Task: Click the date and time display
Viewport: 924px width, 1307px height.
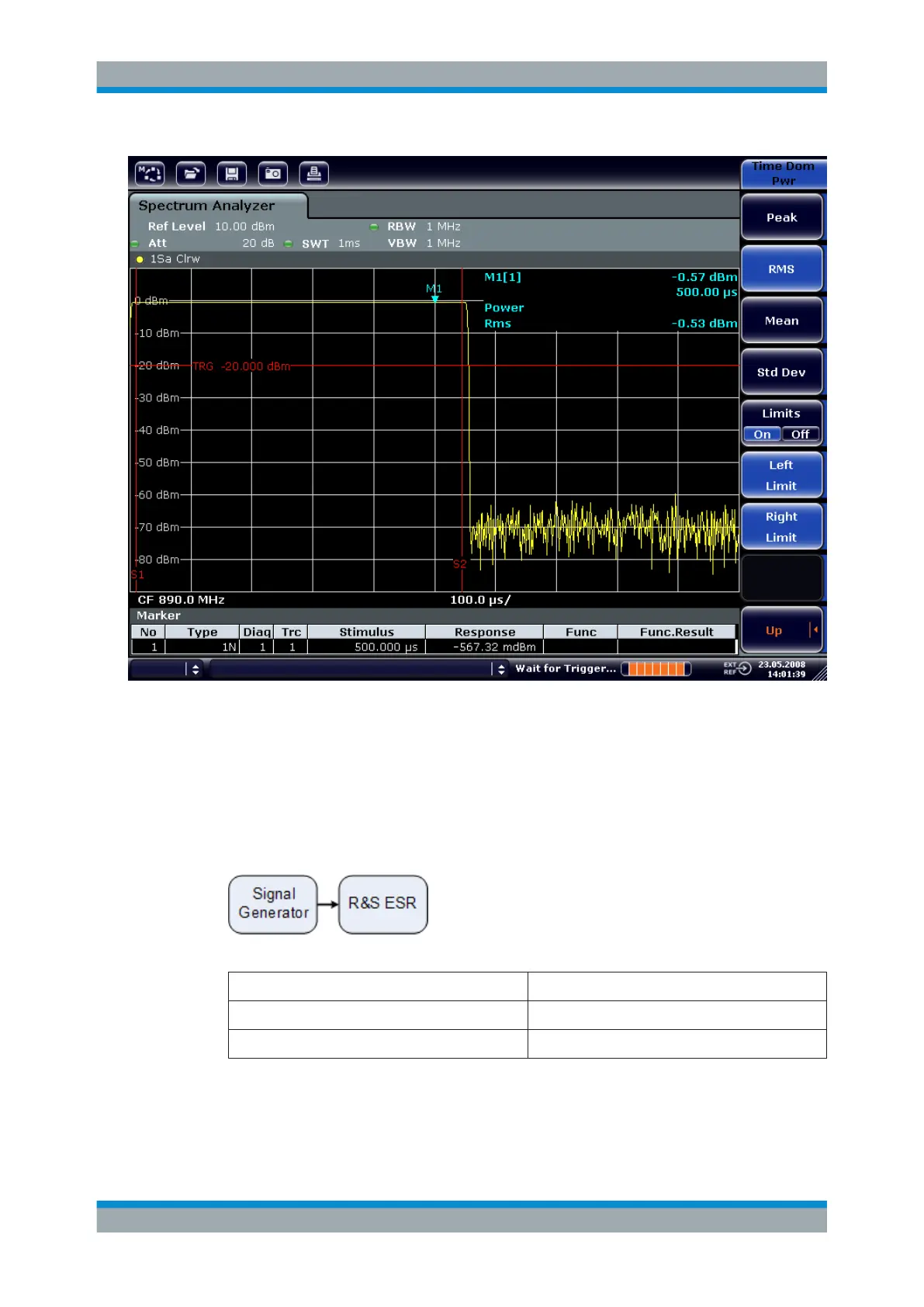Action: tap(782, 669)
